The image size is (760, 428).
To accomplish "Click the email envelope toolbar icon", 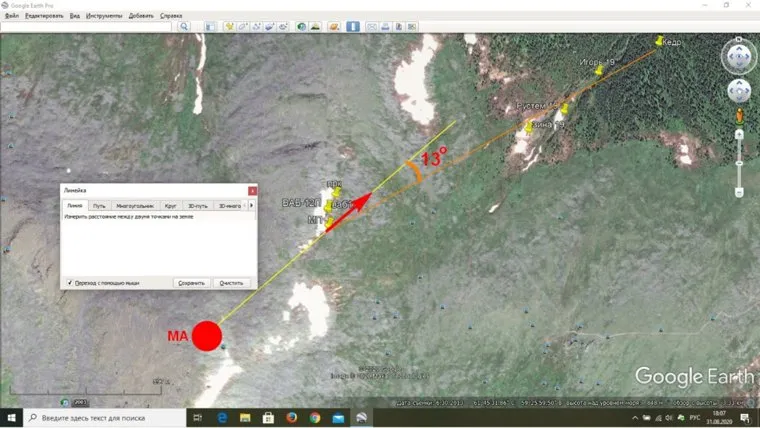I will [372, 26].
